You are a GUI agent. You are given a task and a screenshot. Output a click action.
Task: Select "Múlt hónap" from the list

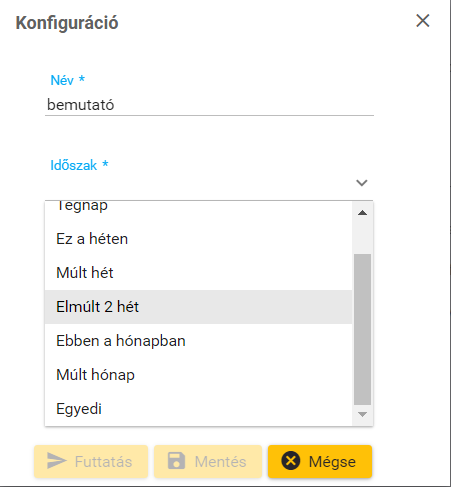click(x=198, y=375)
